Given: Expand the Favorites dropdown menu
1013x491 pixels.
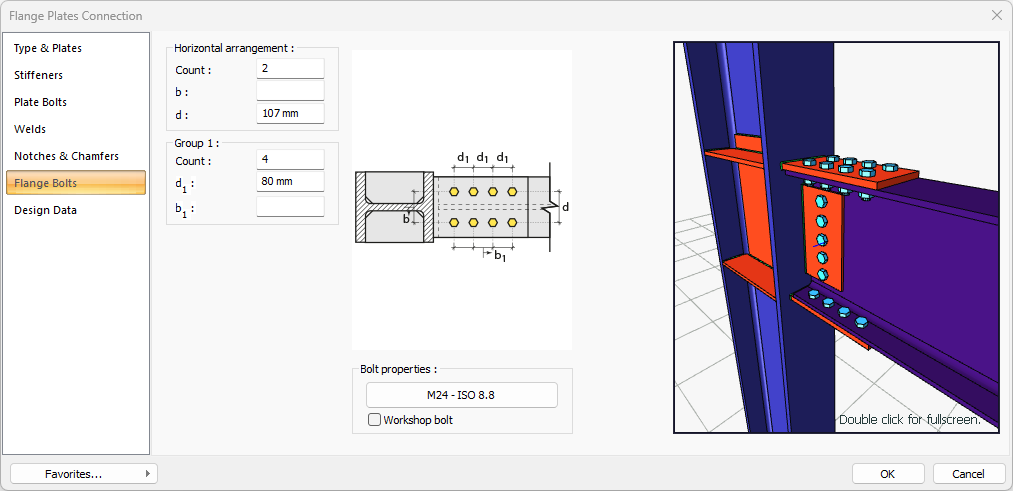Looking at the screenshot, I should [x=83, y=474].
